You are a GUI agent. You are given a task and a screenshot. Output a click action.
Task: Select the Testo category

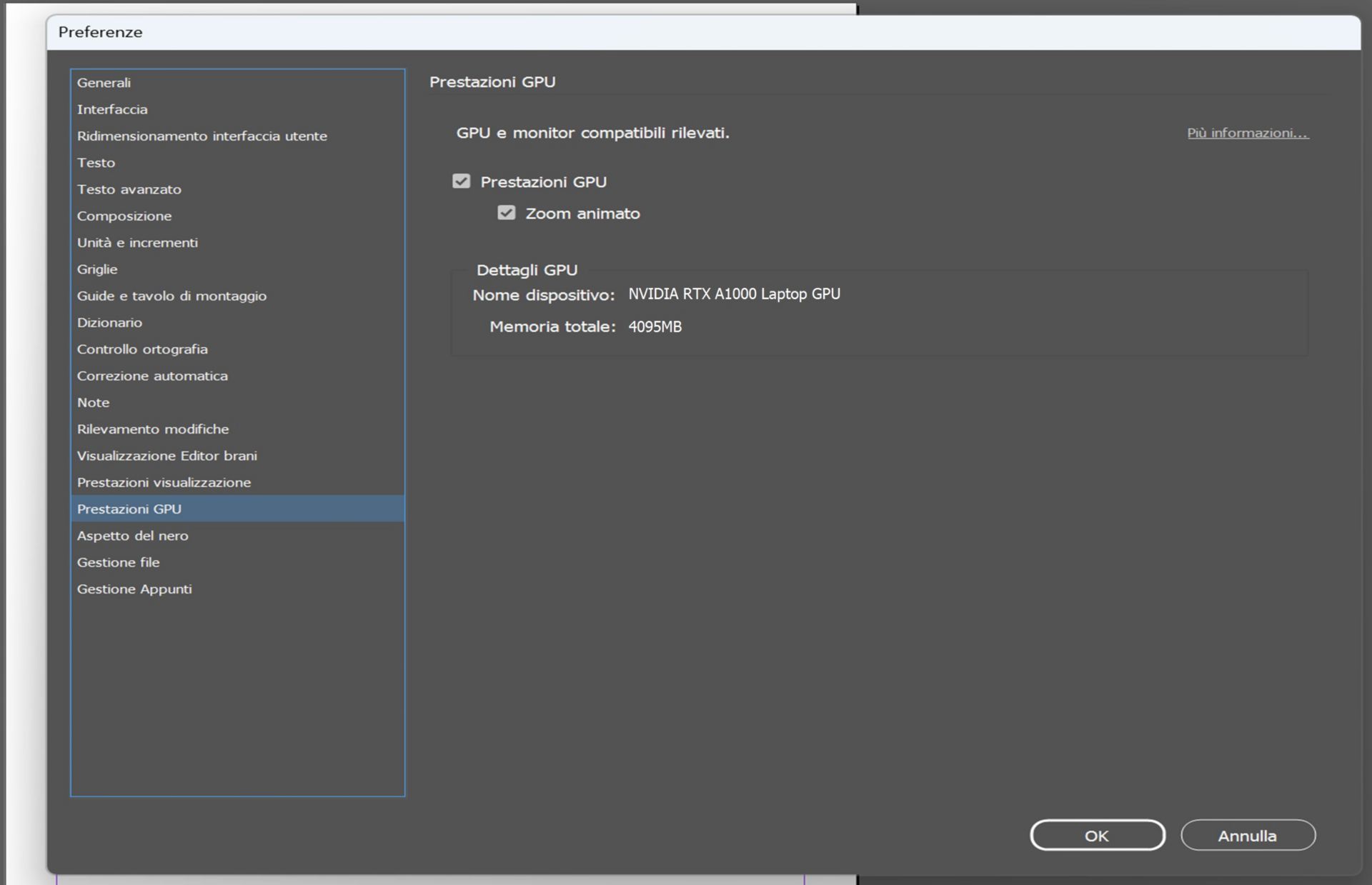[96, 163]
